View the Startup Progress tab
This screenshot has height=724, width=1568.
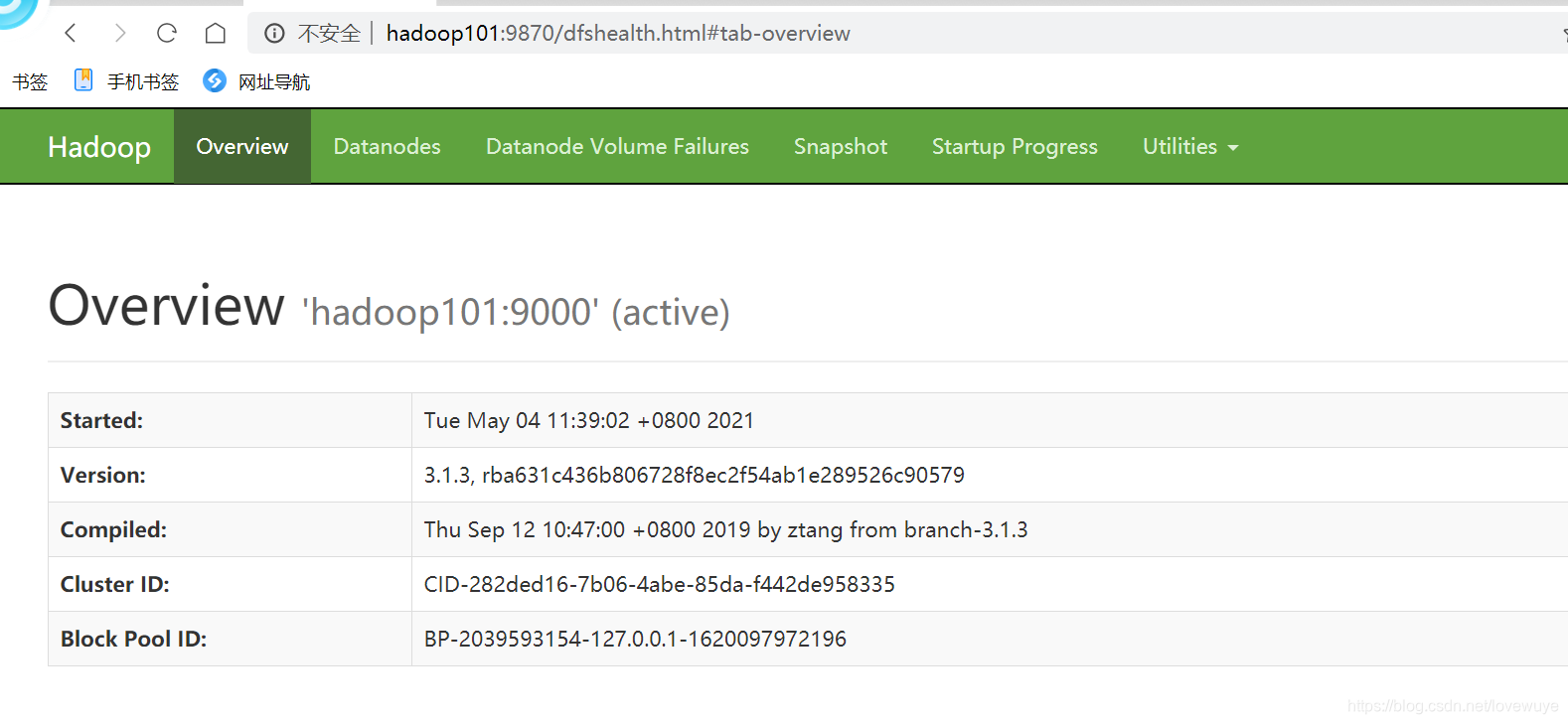(x=1015, y=146)
